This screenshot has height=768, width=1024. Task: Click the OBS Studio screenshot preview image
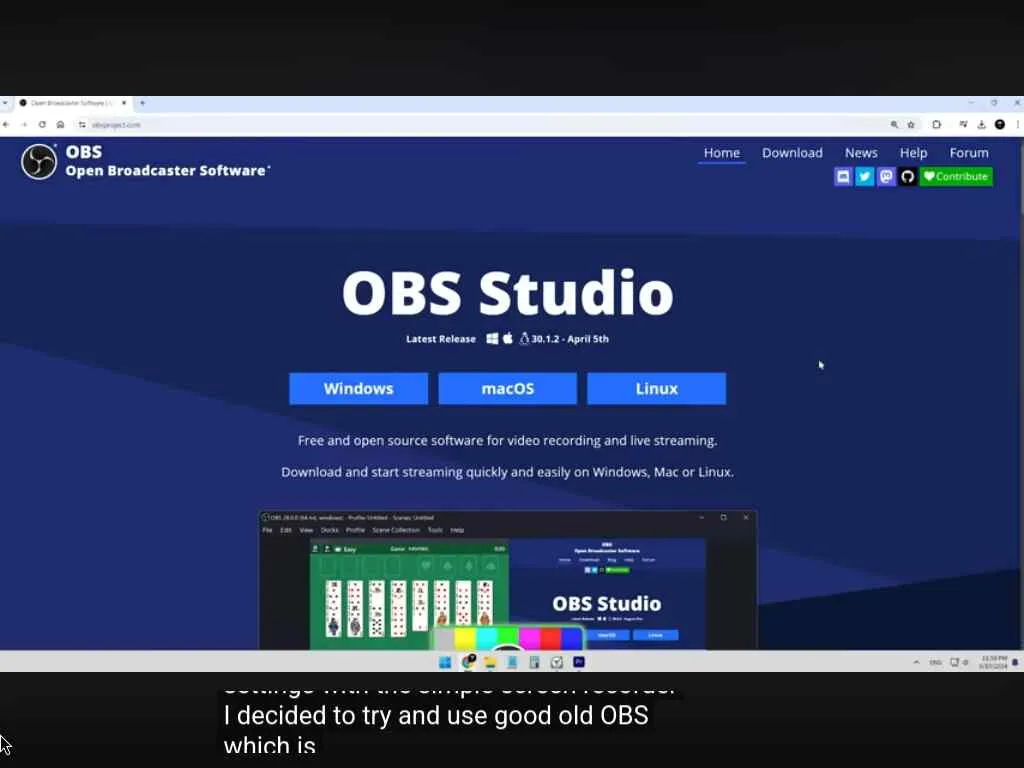coord(508,580)
